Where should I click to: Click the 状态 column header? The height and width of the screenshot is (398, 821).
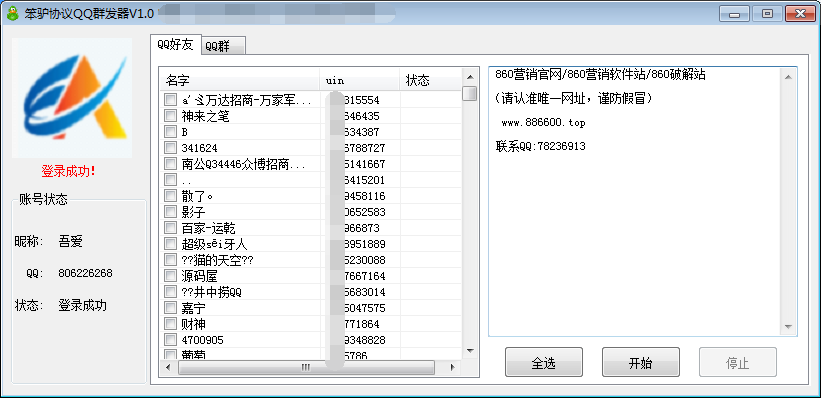[x=430, y=80]
